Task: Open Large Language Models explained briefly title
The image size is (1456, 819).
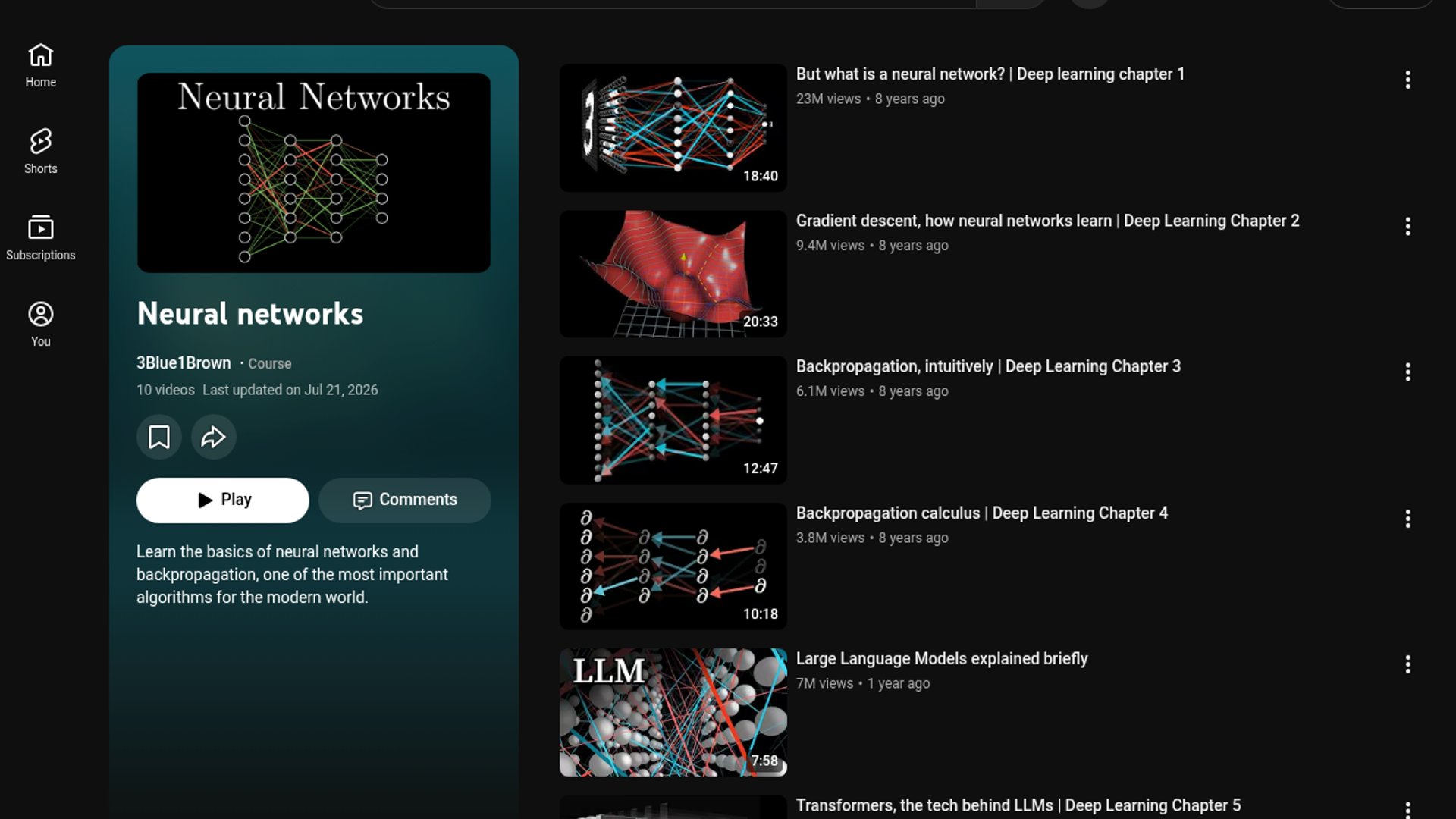Action: (x=942, y=659)
